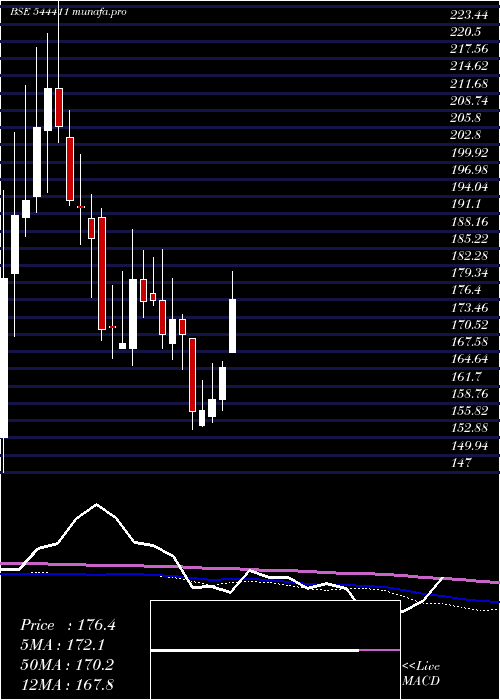
Task: Click the 12MA : 167.8 readout
Action: pyautogui.click(x=67, y=684)
